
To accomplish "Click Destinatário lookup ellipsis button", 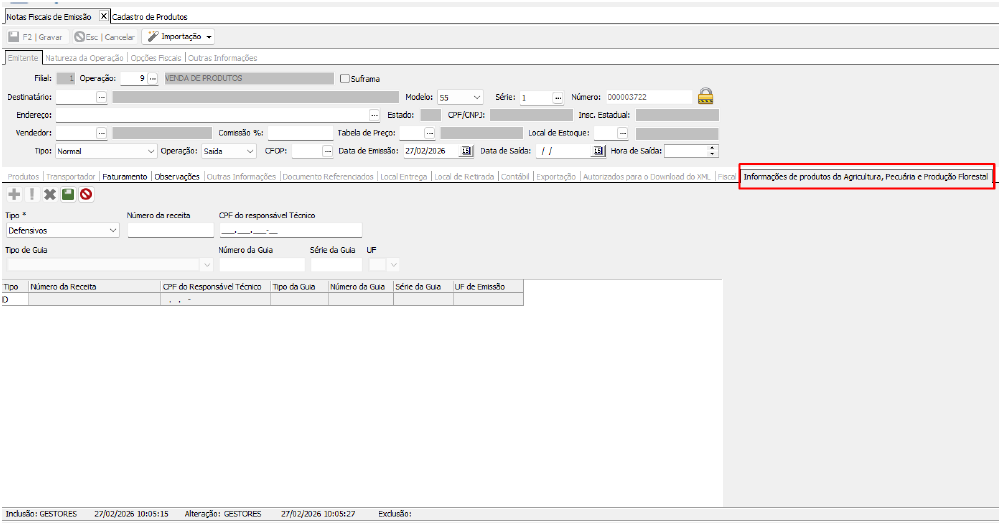I will [101, 97].
